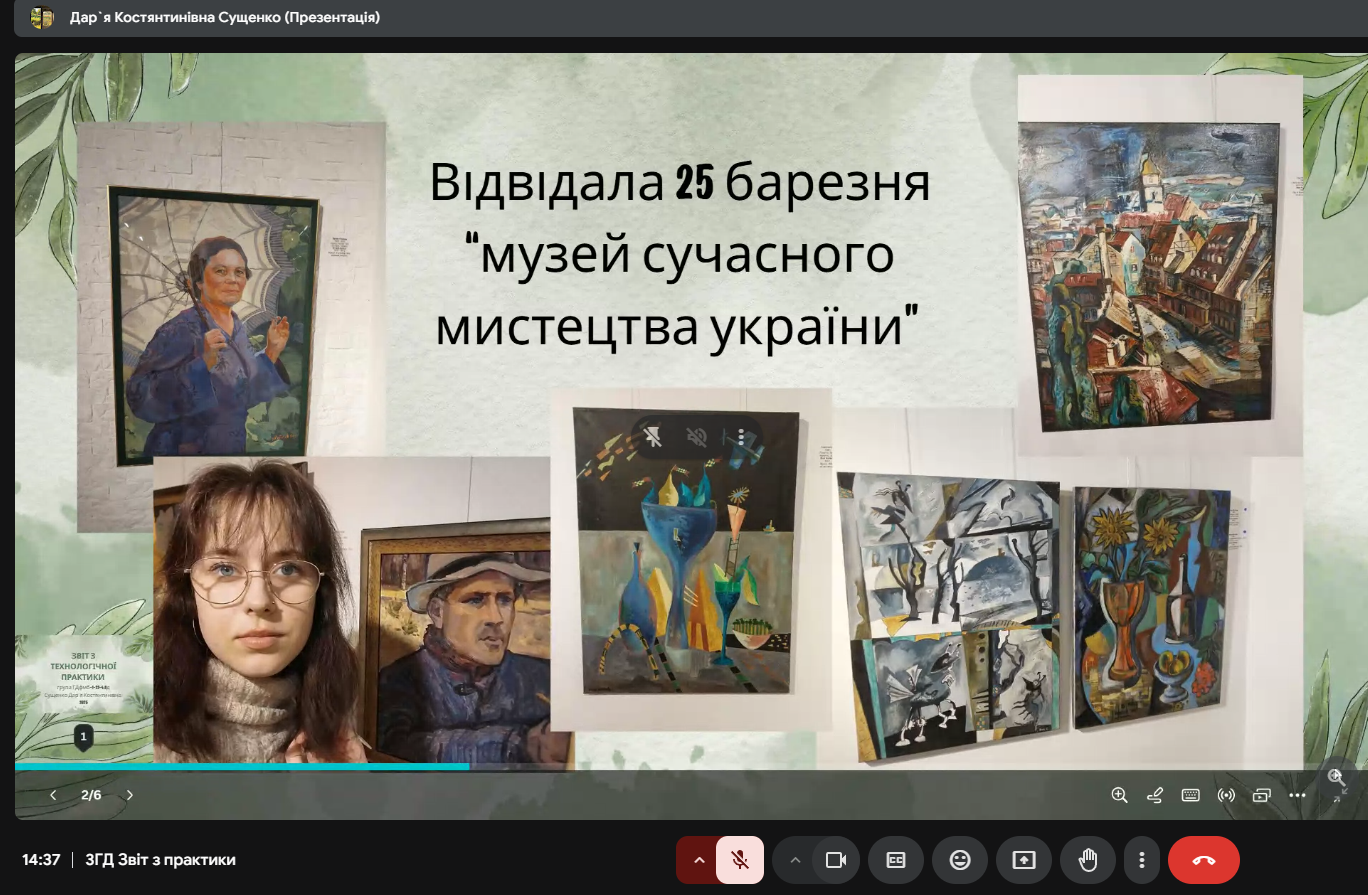Raise your hand in the meeting
The height and width of the screenshot is (895, 1368).
pyautogui.click(x=1088, y=860)
